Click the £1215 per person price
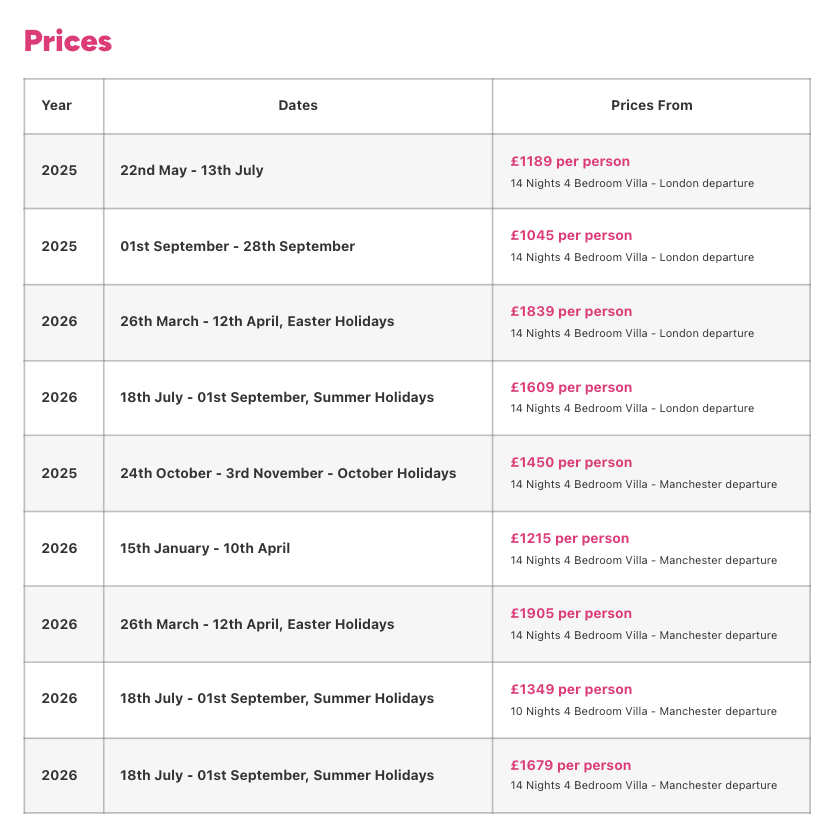838x832 pixels. coord(570,539)
